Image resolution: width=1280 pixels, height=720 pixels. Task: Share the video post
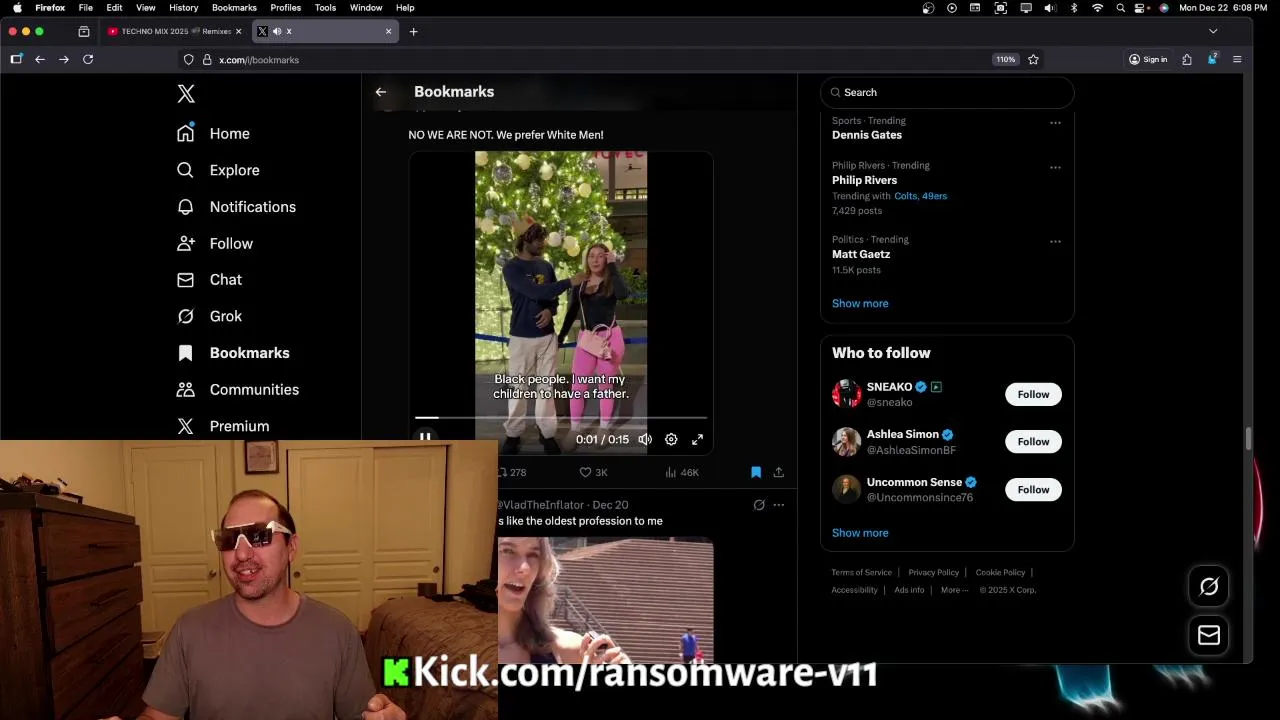click(778, 472)
